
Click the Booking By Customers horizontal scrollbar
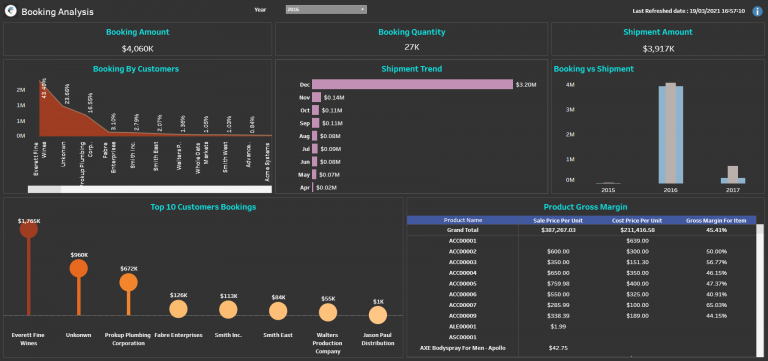point(149,189)
